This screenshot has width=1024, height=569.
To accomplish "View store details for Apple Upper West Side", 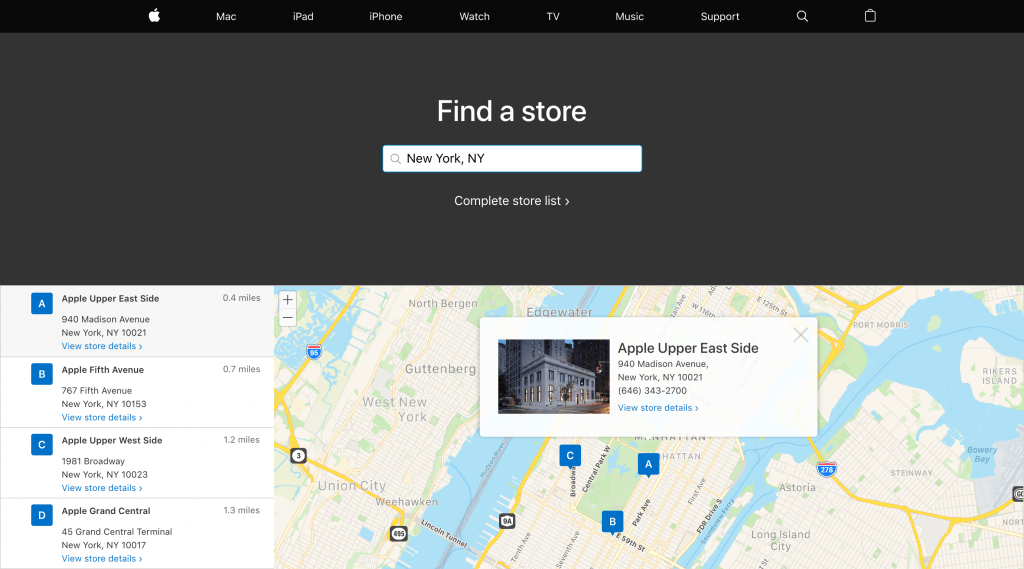I will [x=102, y=488].
